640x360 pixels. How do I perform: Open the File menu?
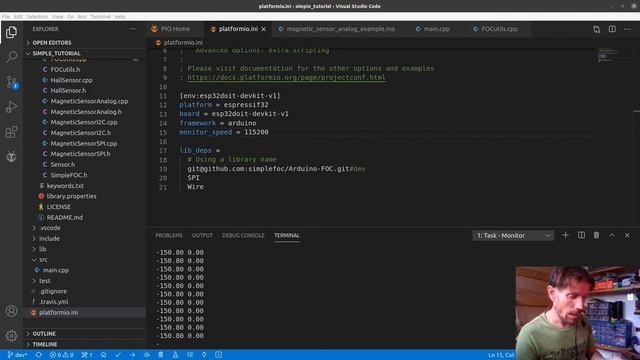tap(6, 16)
